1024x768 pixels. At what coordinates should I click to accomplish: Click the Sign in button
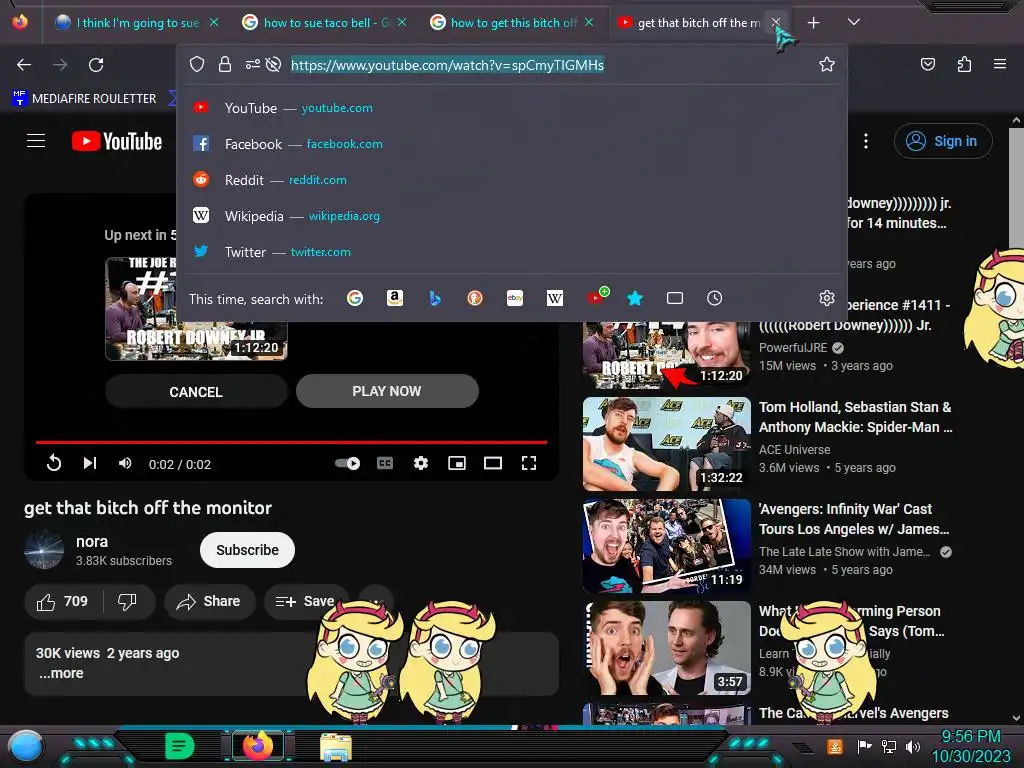943,141
